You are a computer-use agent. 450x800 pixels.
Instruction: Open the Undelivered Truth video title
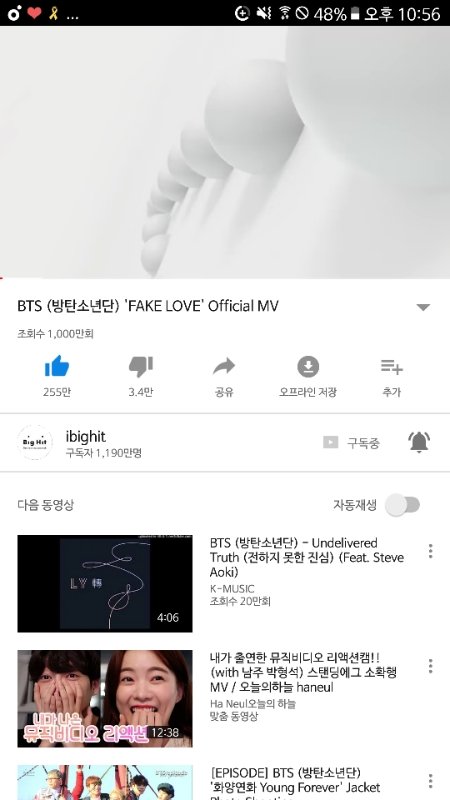click(x=306, y=557)
